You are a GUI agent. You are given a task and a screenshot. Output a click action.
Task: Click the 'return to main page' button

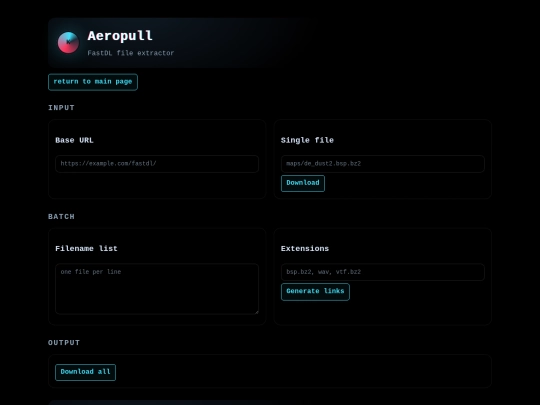coord(93,82)
